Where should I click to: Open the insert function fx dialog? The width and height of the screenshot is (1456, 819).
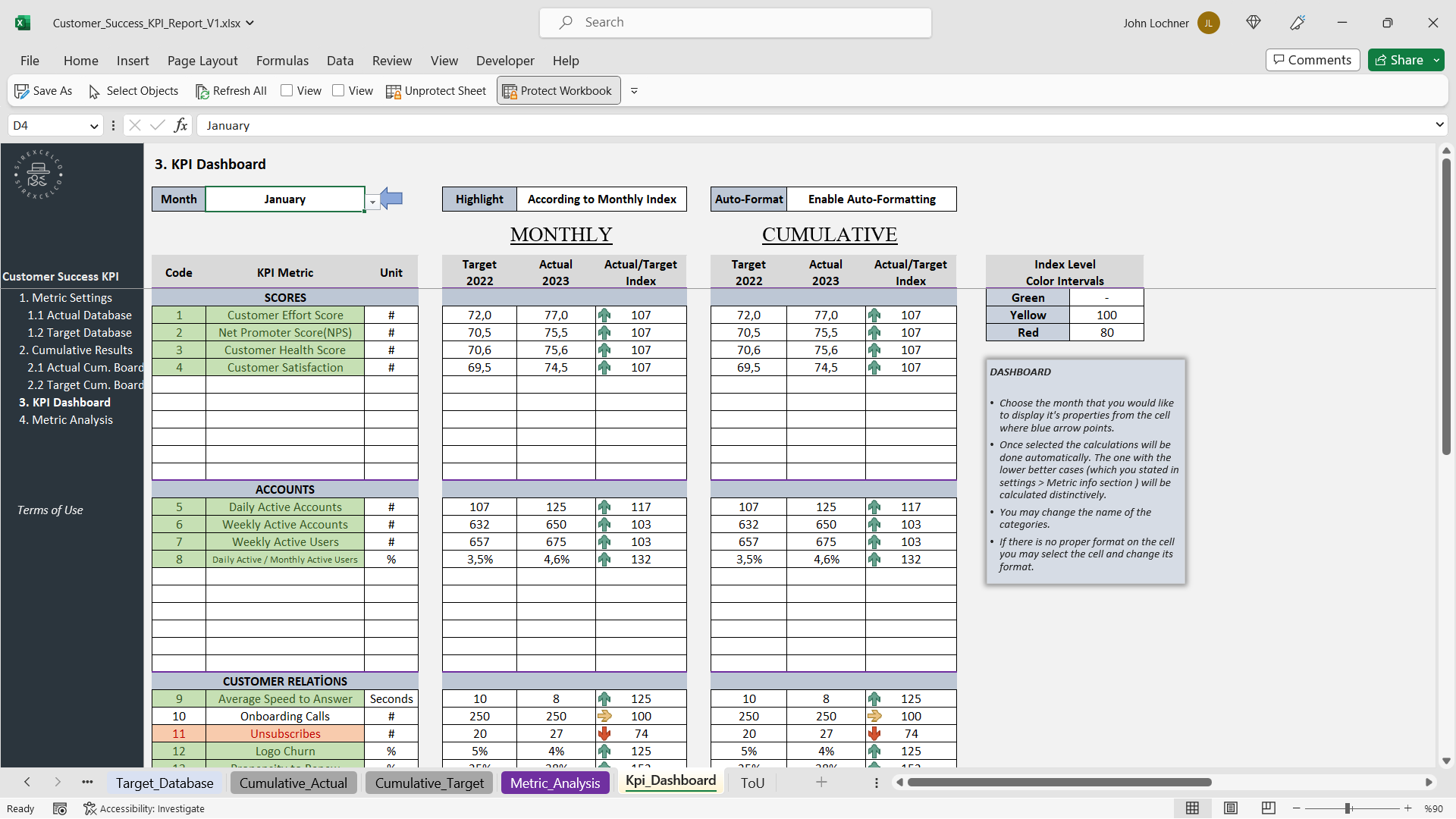coord(180,125)
